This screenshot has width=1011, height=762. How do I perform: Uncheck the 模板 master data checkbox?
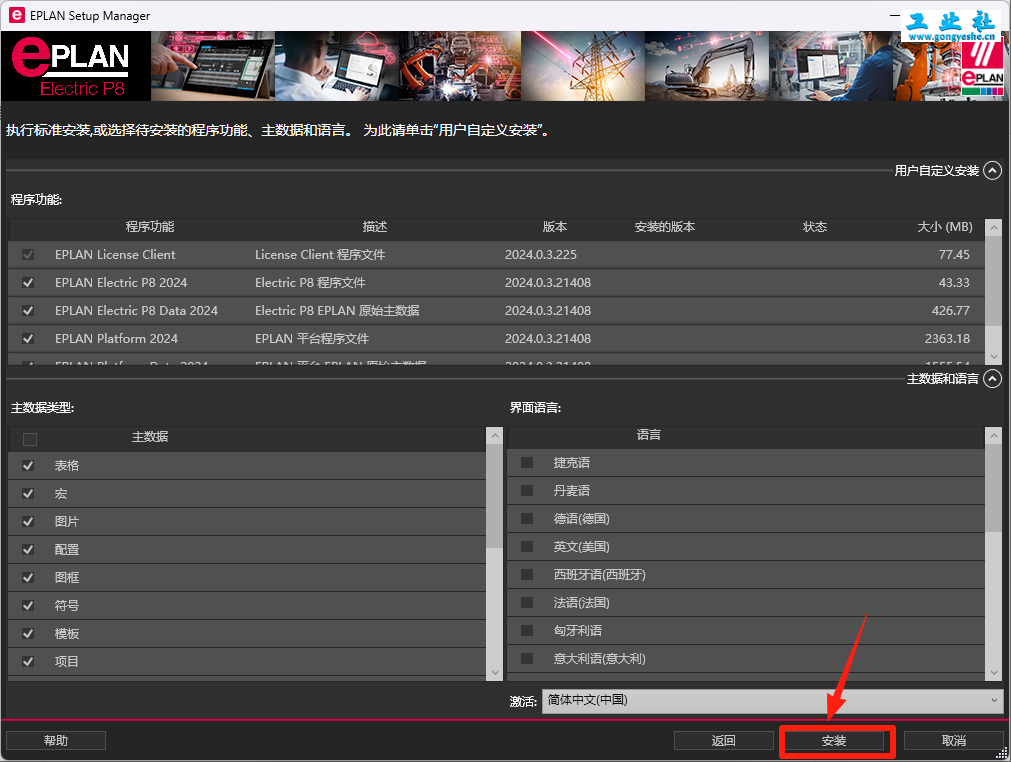click(28, 634)
